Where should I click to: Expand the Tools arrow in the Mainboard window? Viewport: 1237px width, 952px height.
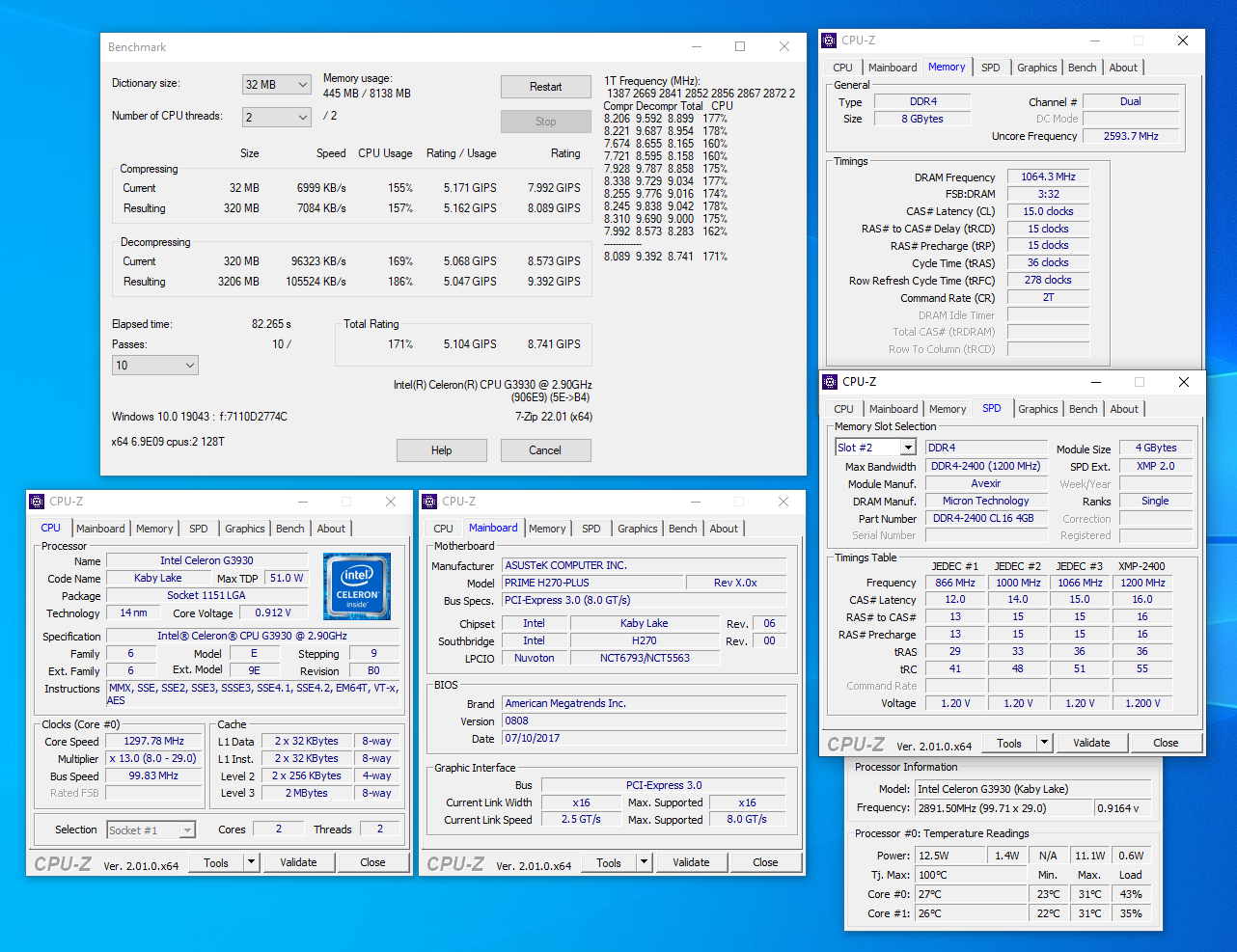click(645, 862)
